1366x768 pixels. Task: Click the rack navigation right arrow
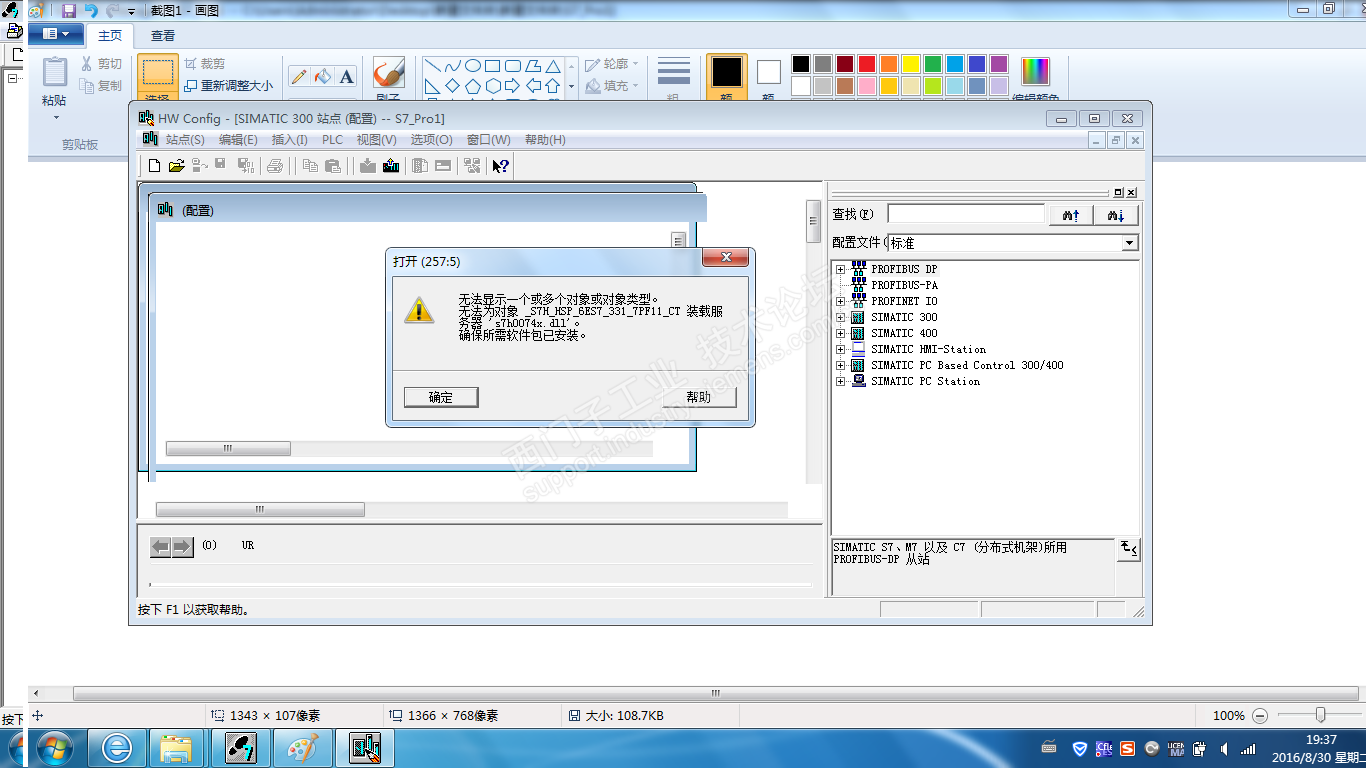[182, 546]
